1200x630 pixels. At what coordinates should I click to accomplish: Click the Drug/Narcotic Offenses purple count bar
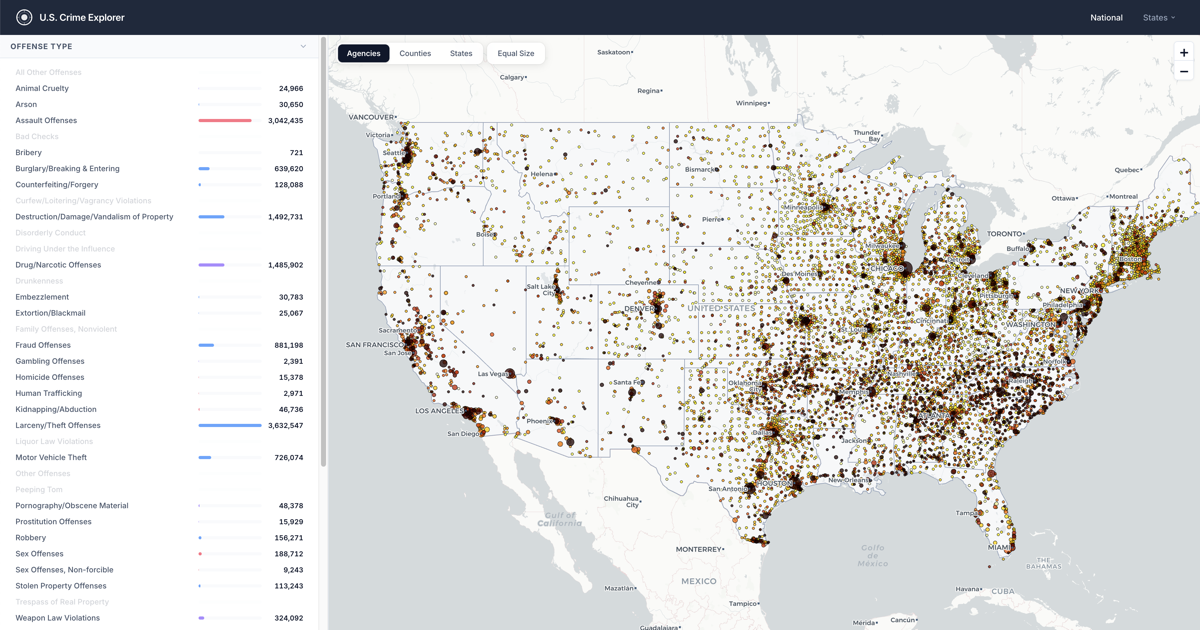point(211,265)
